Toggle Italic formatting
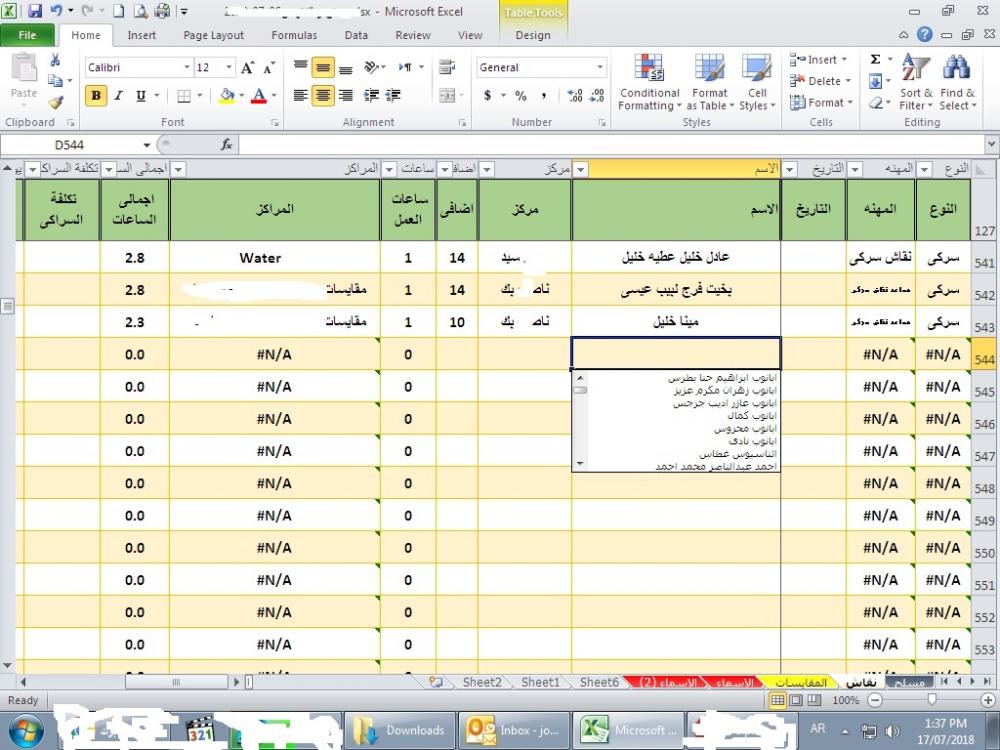Image resolution: width=1000 pixels, height=750 pixels. pyautogui.click(x=118, y=96)
